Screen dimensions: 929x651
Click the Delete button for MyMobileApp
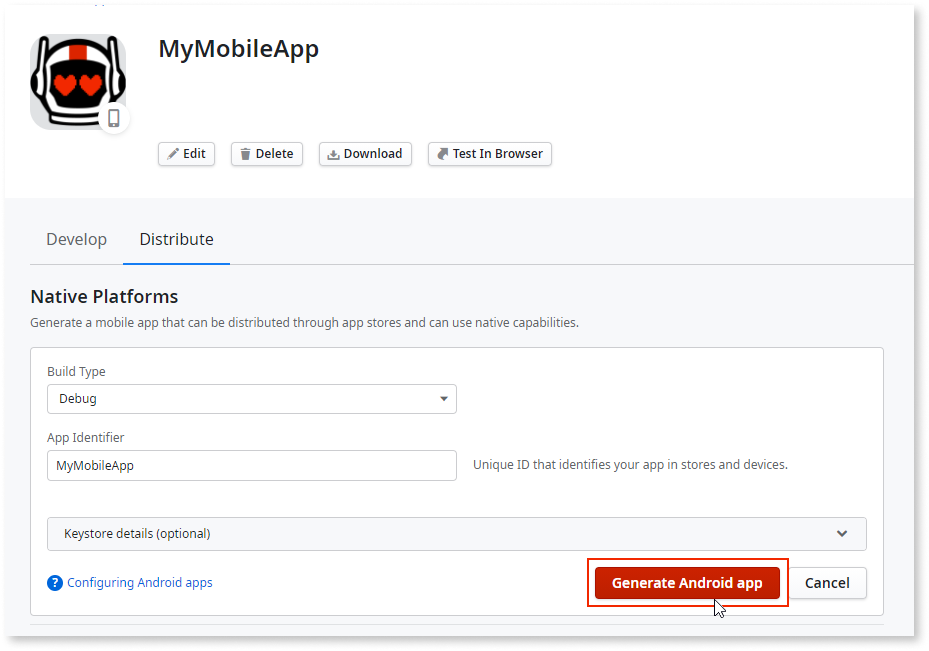266,153
